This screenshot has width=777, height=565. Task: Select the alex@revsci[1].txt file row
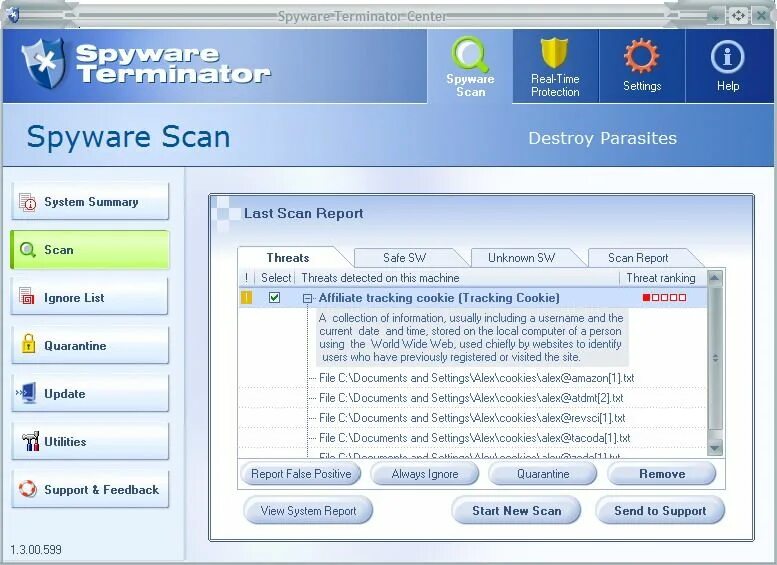pyautogui.click(x=472, y=418)
